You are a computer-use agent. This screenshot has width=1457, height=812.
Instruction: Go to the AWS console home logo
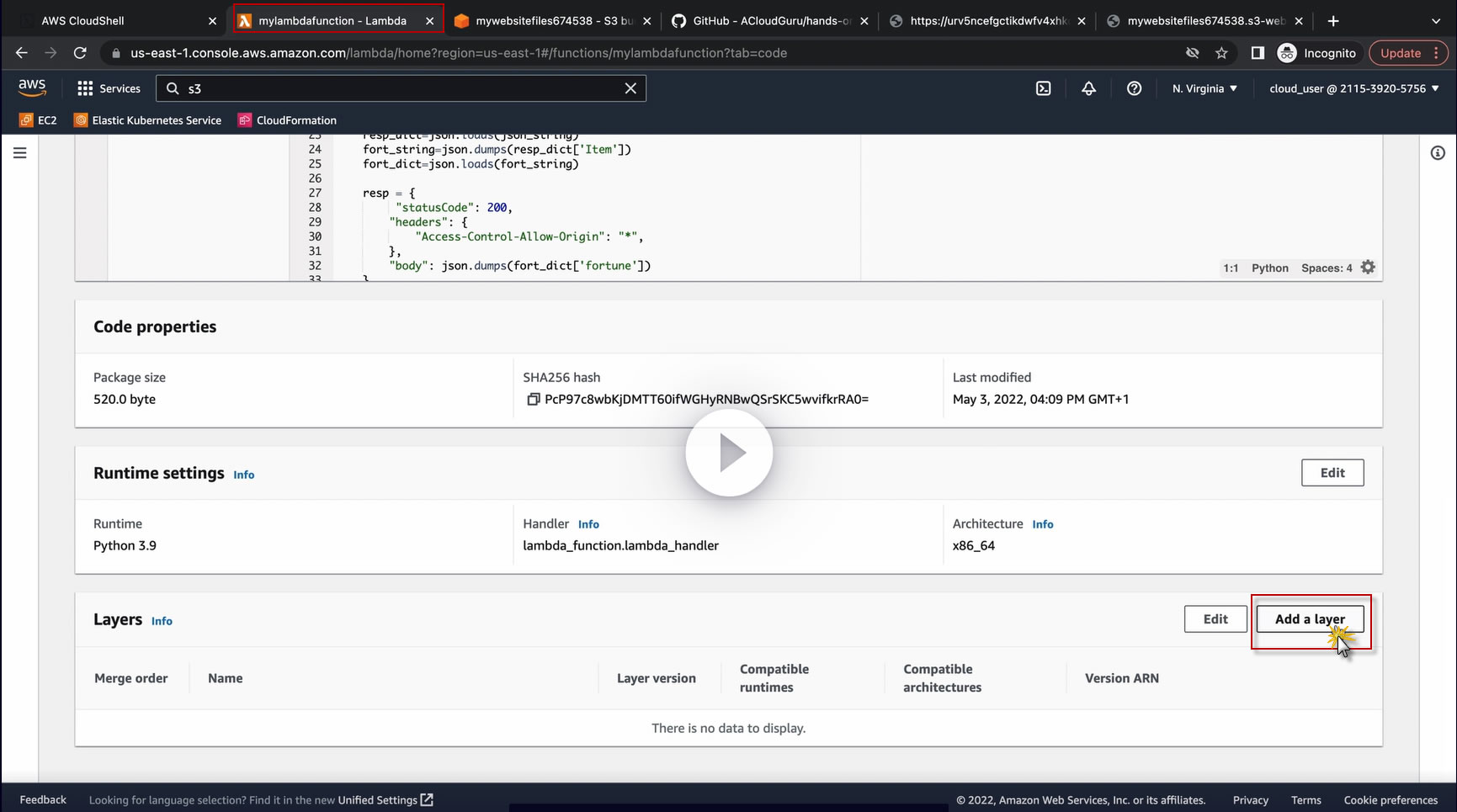pyautogui.click(x=32, y=88)
